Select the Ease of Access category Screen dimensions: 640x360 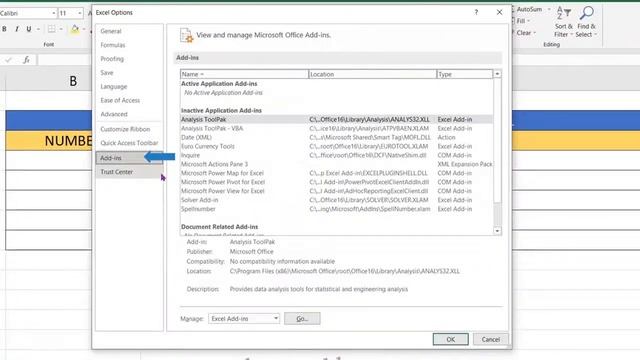129,100
